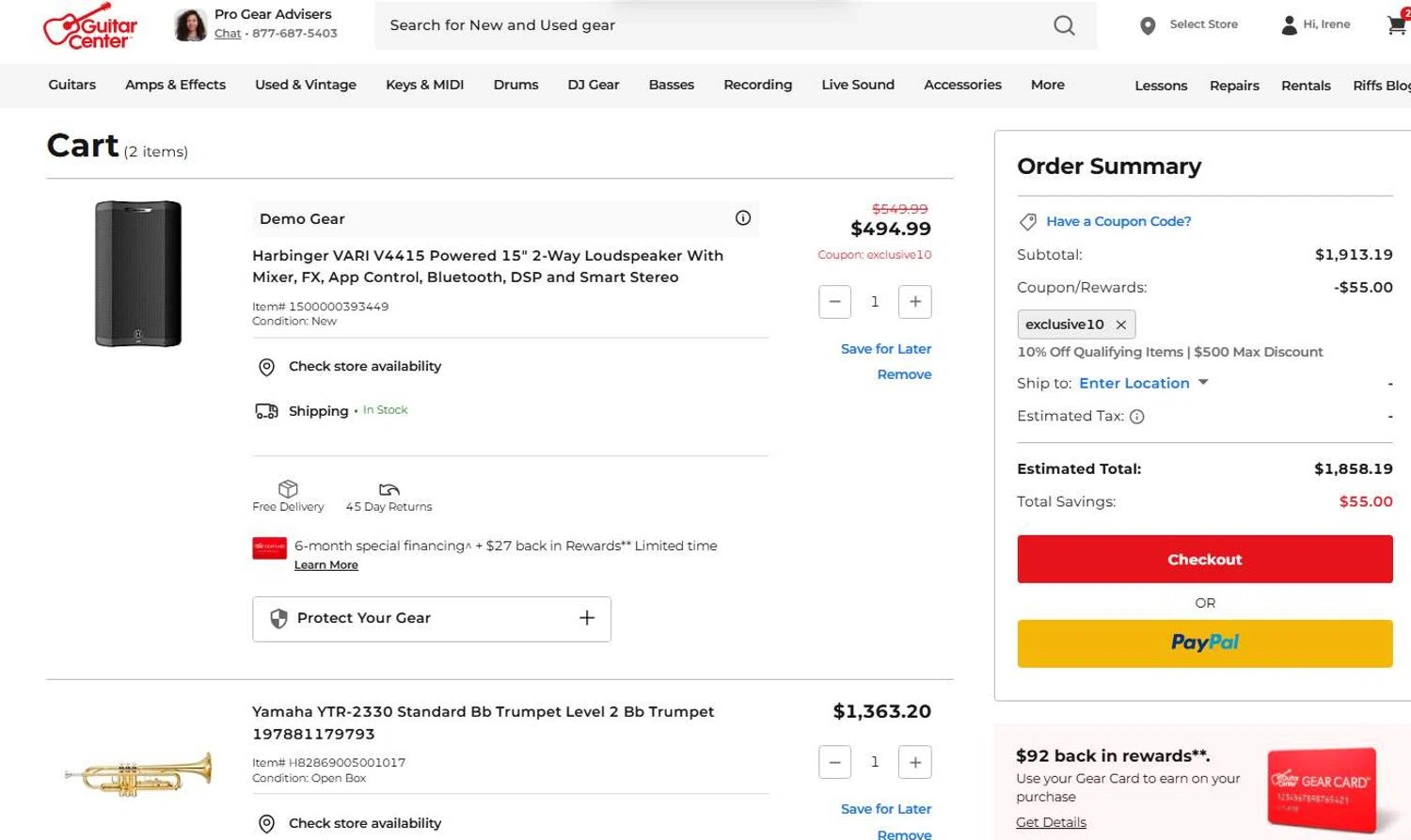
Task: Click the In Stock status text
Action: pos(386,410)
